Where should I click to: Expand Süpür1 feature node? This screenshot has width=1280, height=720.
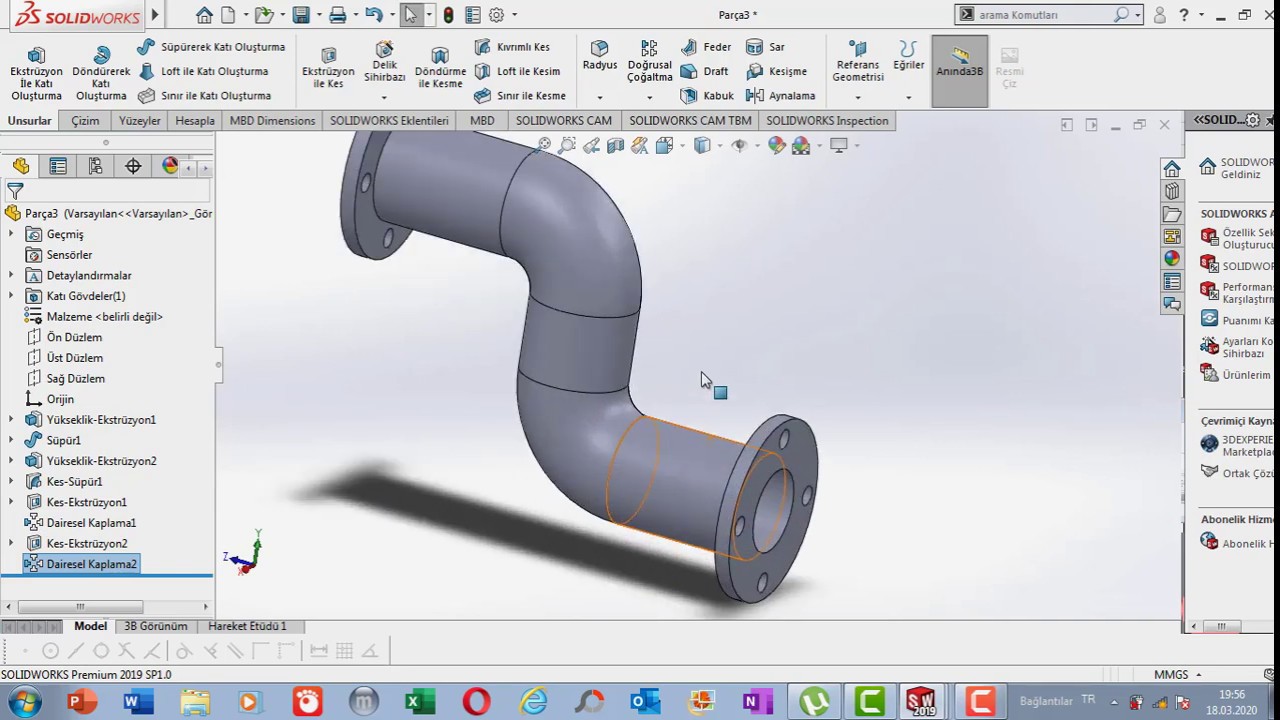(x=11, y=440)
